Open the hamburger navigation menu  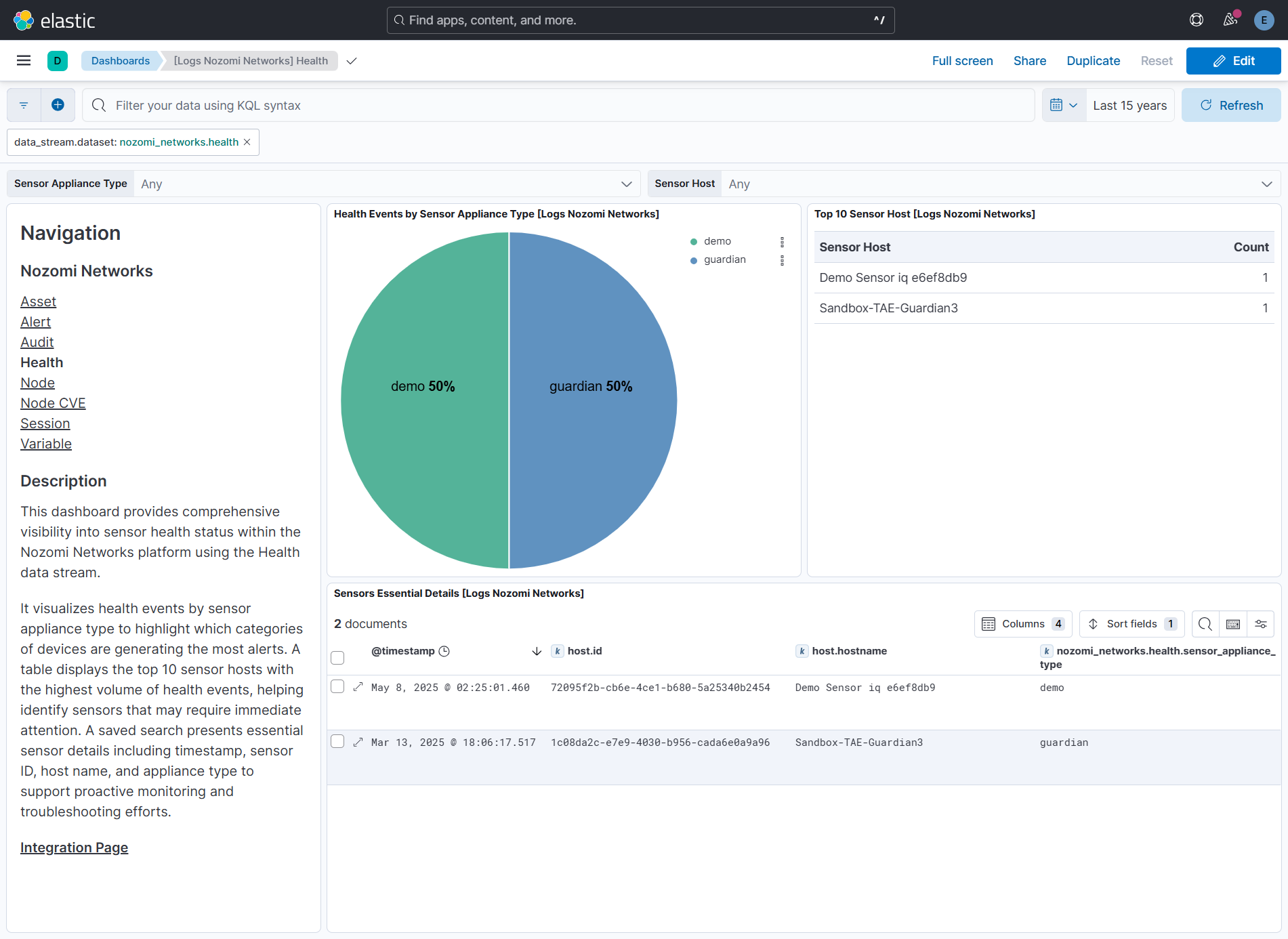[24, 61]
